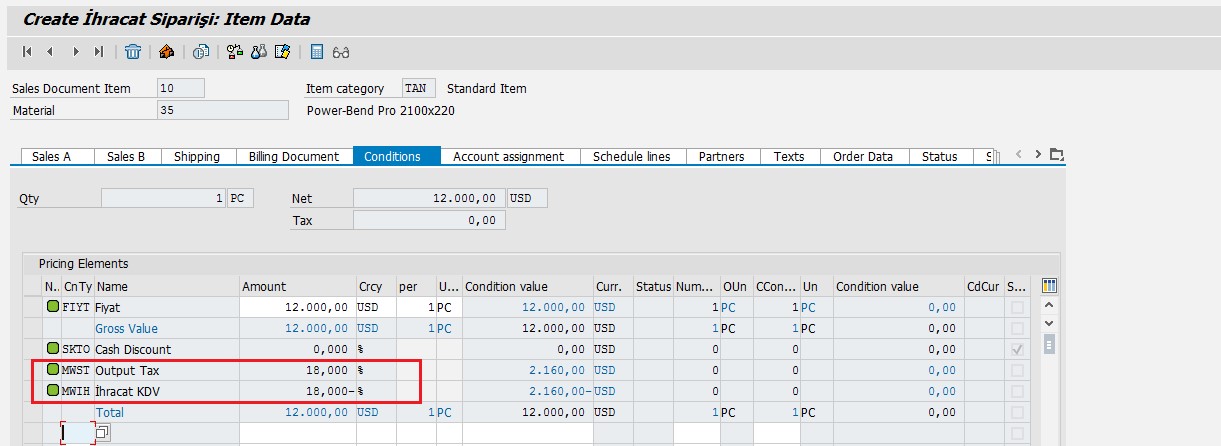Toggle the Cash Discount row checkbox
The height and width of the screenshot is (446, 1221).
coord(1017,350)
